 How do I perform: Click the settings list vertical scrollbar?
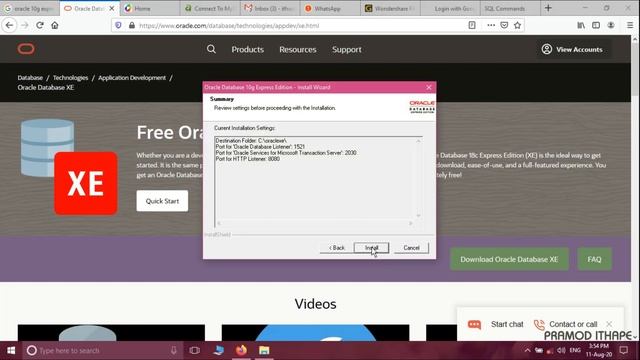tap(418, 178)
